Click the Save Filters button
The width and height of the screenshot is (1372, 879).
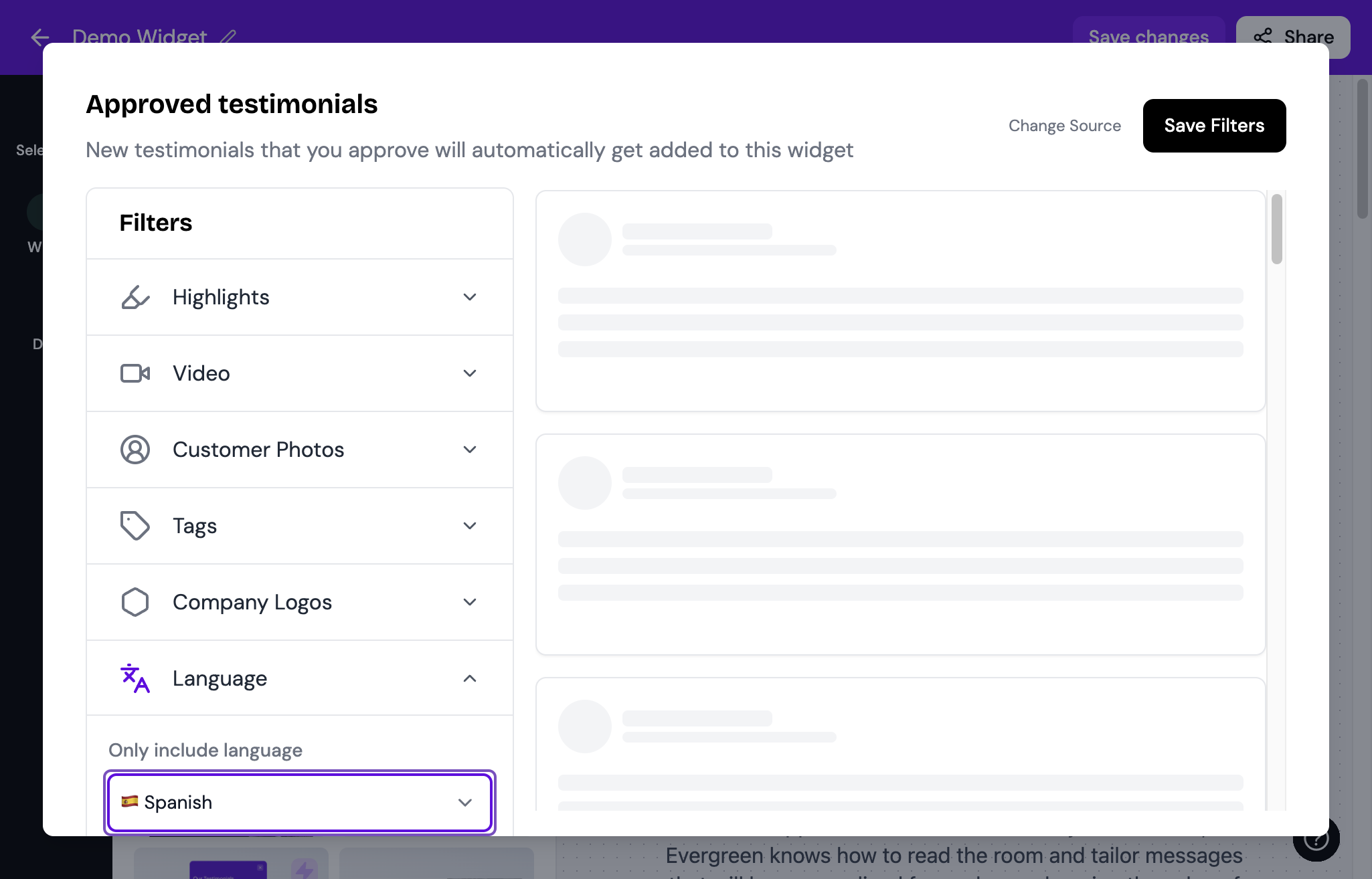point(1214,126)
